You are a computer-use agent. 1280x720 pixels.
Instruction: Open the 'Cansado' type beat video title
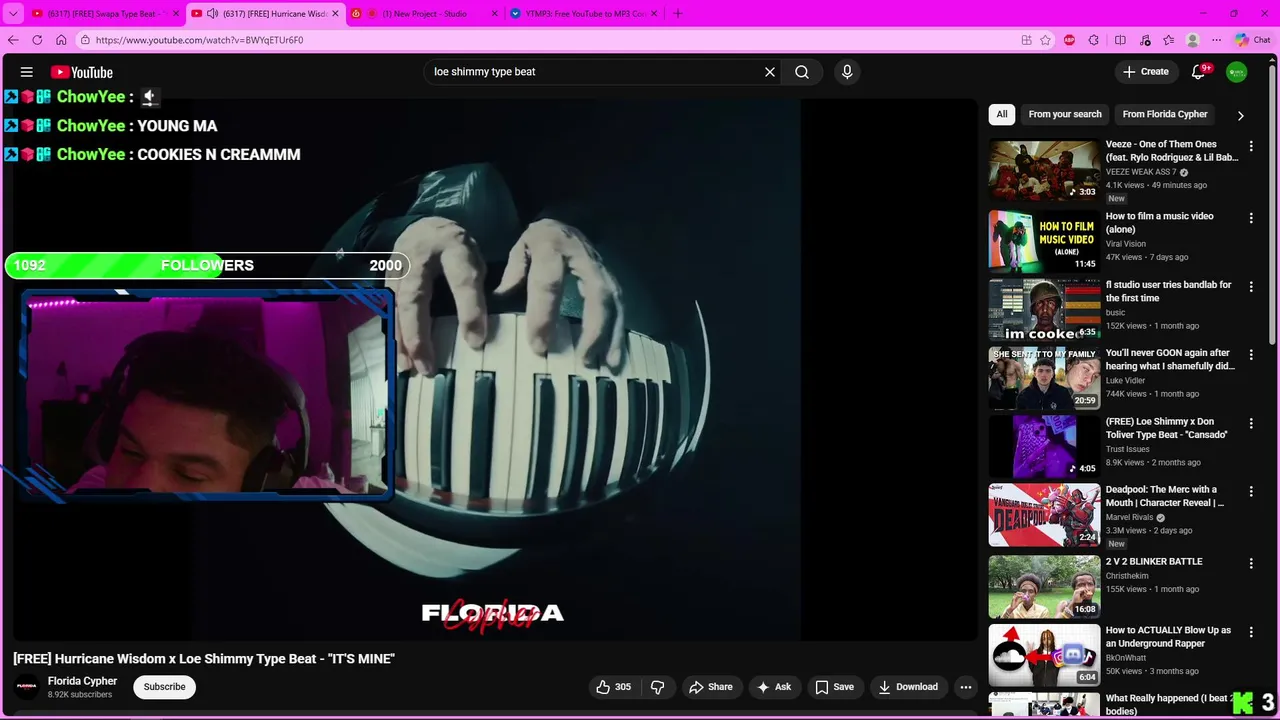click(1166, 428)
